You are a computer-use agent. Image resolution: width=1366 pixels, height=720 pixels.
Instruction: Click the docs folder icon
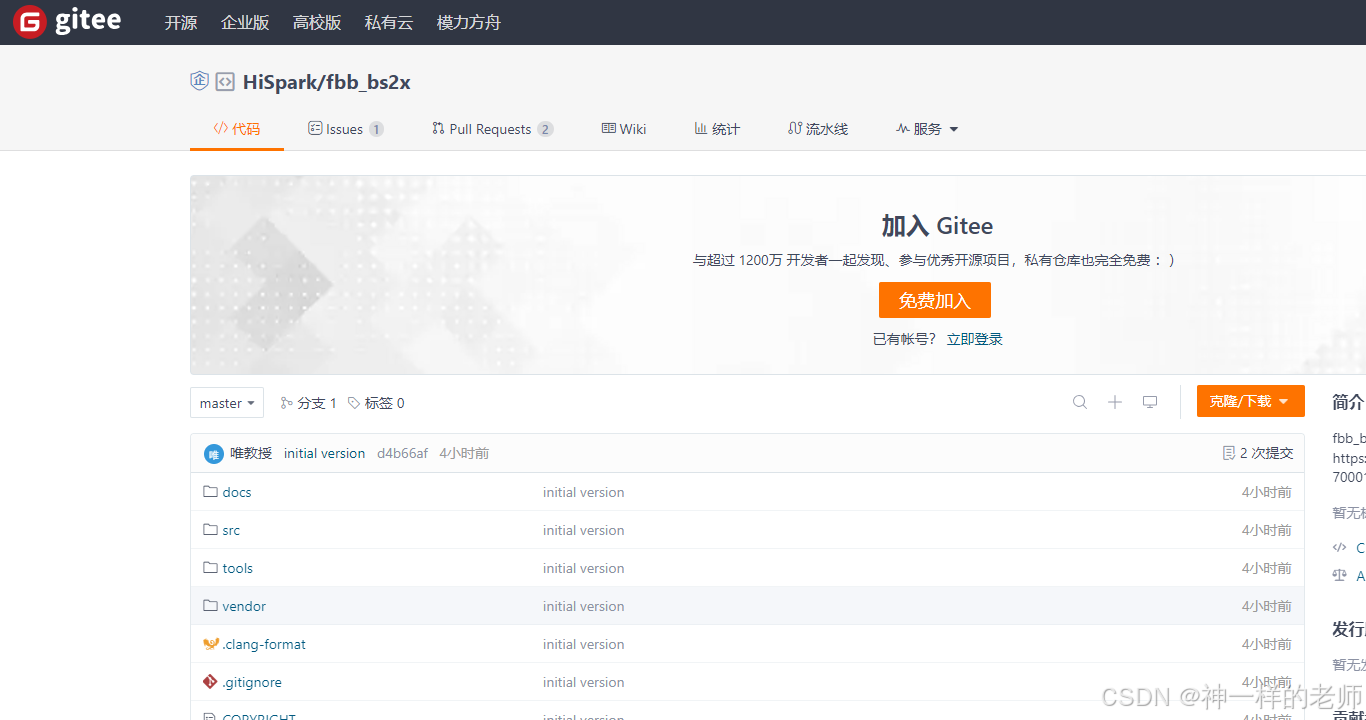click(210, 492)
